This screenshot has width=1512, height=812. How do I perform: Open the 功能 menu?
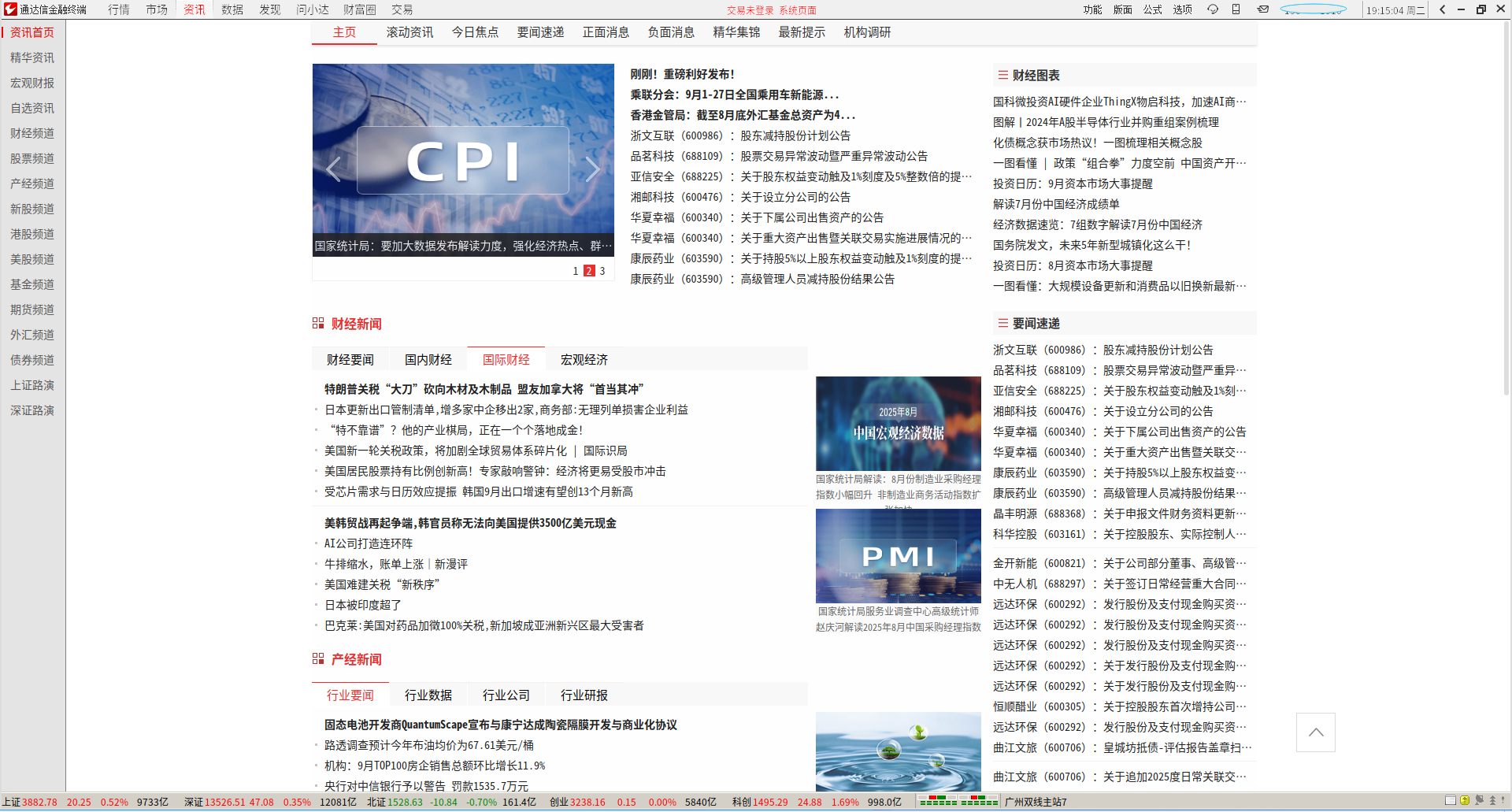coord(1093,9)
